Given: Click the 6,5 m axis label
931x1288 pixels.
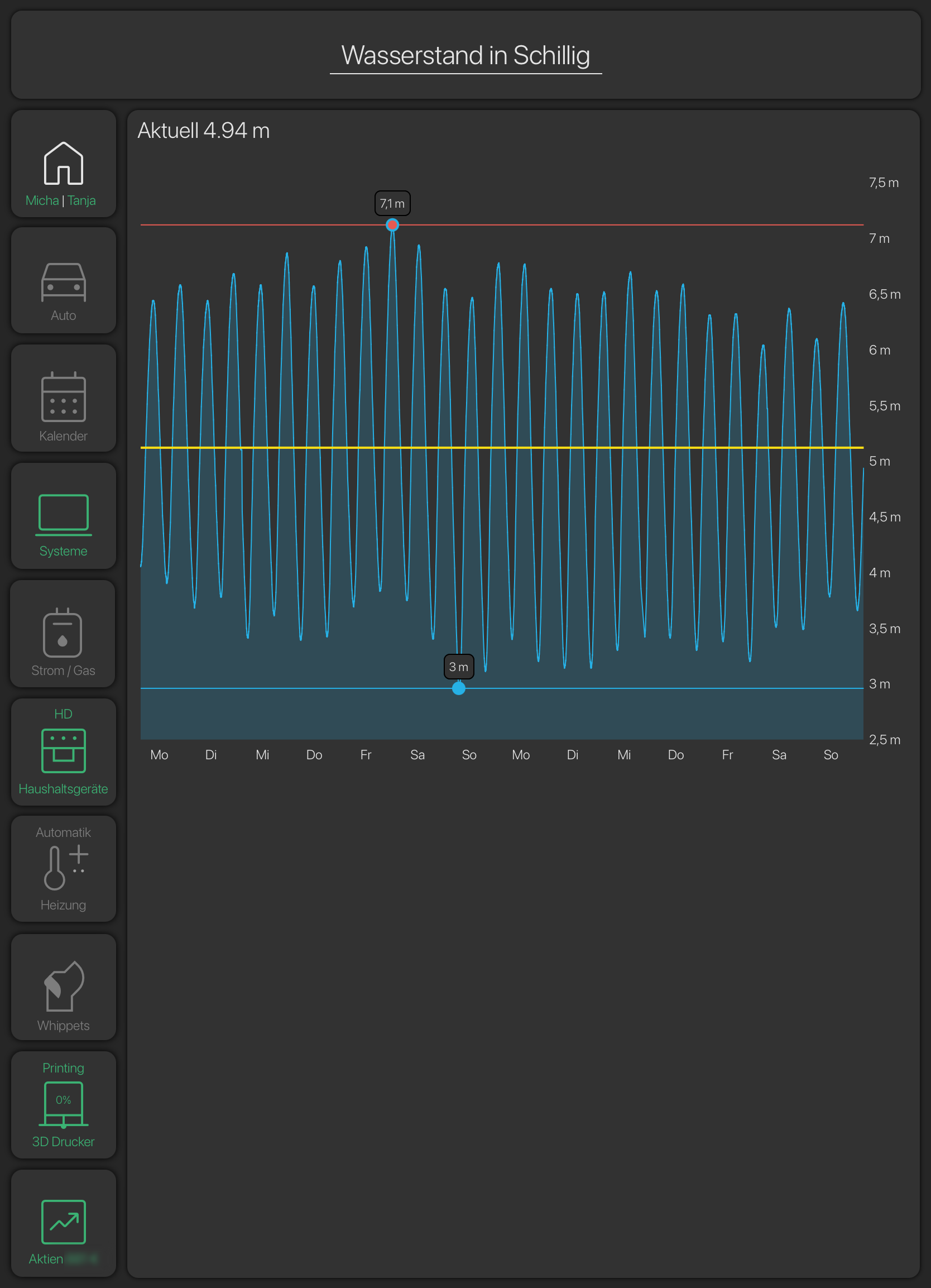Looking at the screenshot, I should (885, 294).
